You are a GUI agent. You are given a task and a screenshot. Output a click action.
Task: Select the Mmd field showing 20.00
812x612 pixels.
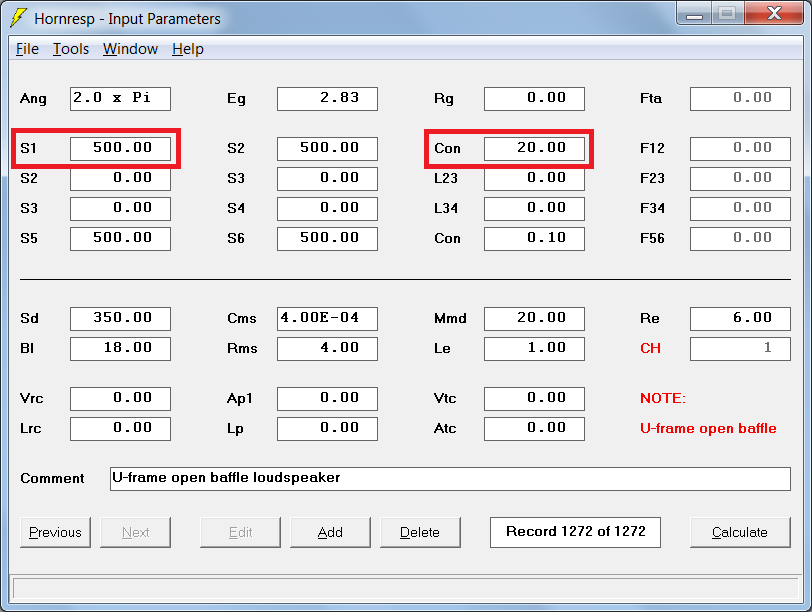click(534, 318)
